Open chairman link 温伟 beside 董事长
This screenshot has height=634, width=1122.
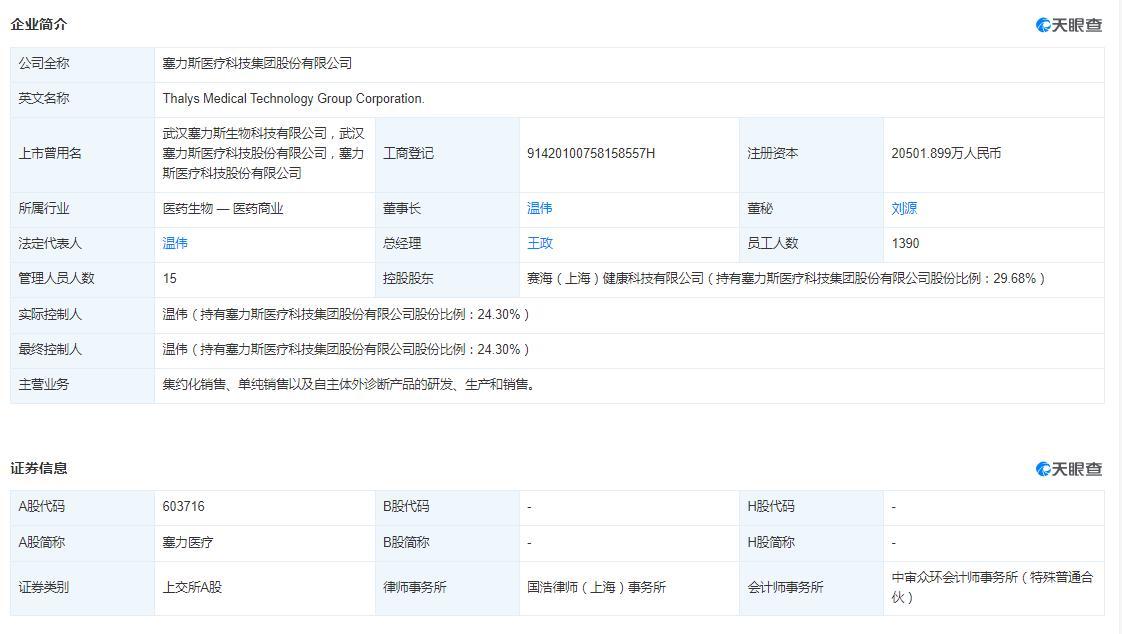[x=540, y=208]
